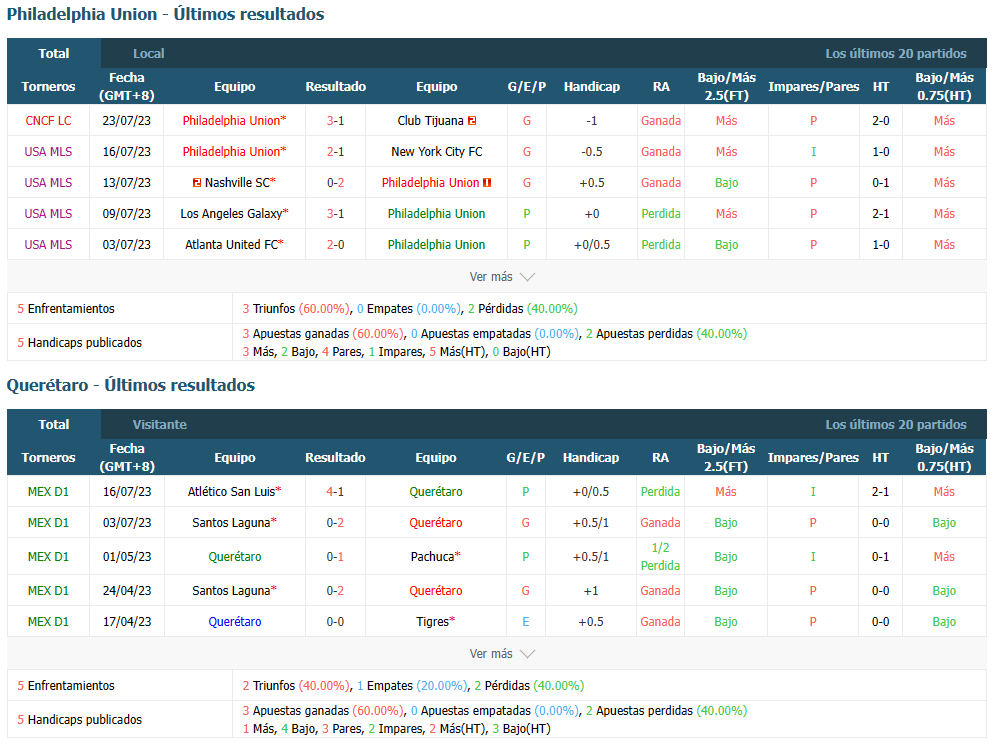Select the Total tab in Querétaro results

54,424
